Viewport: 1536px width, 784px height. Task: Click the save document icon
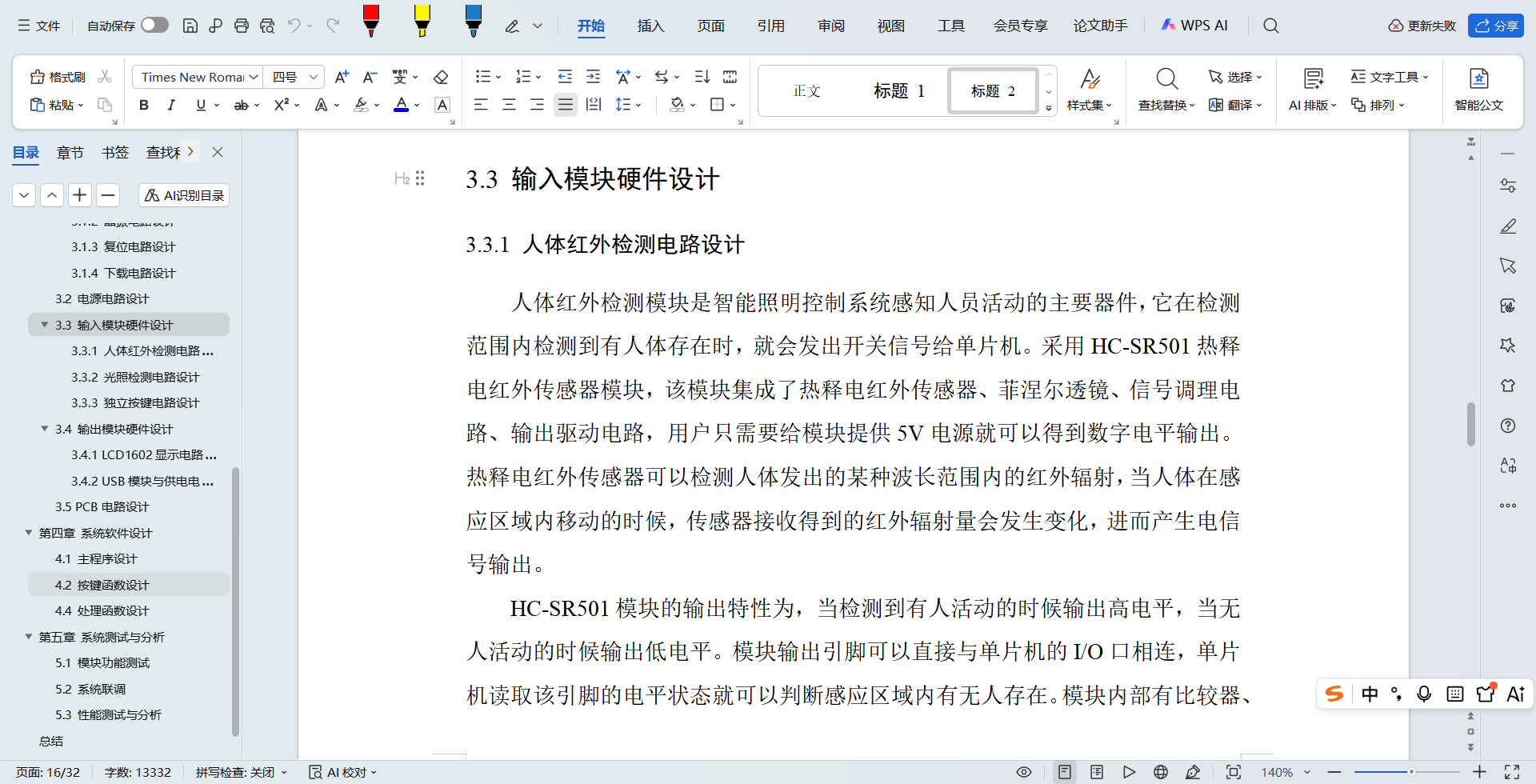190,26
